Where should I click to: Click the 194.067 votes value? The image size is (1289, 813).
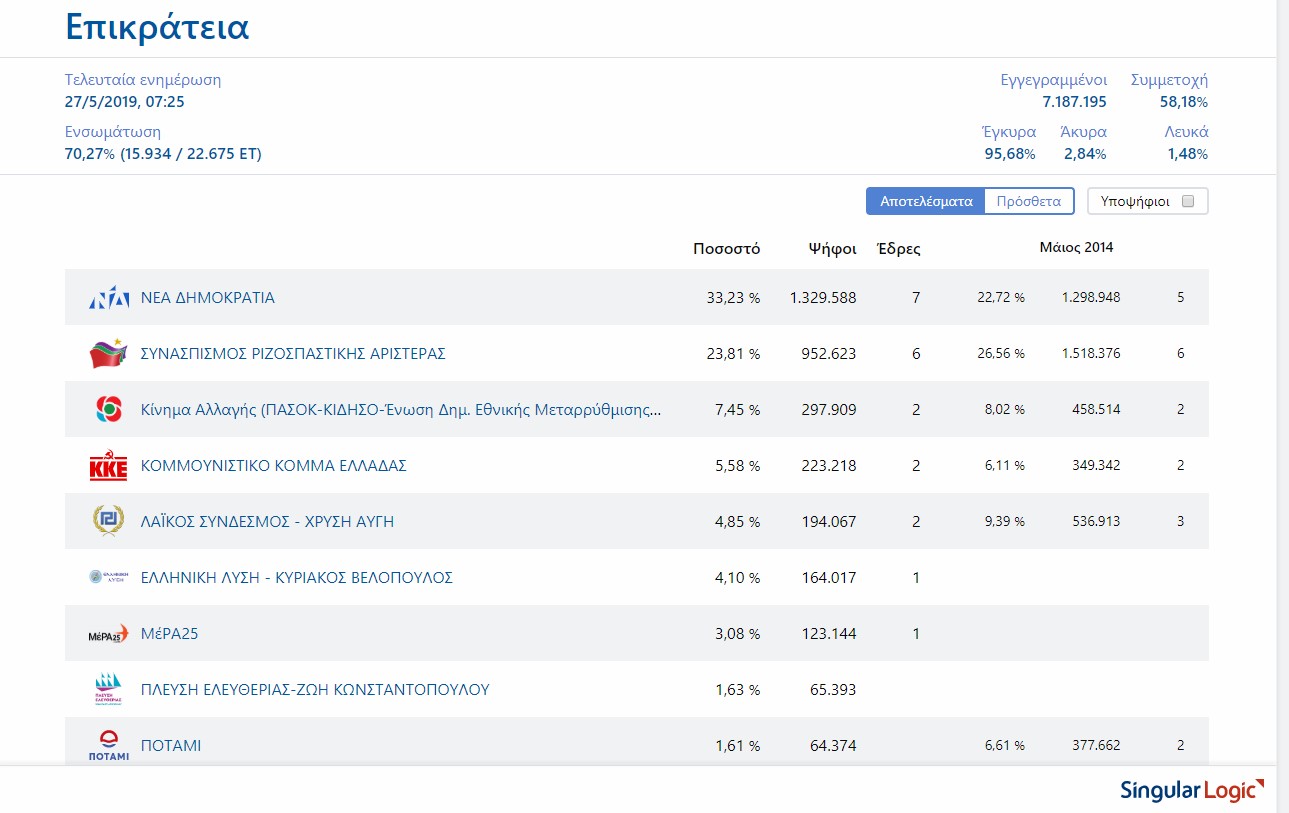pos(829,522)
